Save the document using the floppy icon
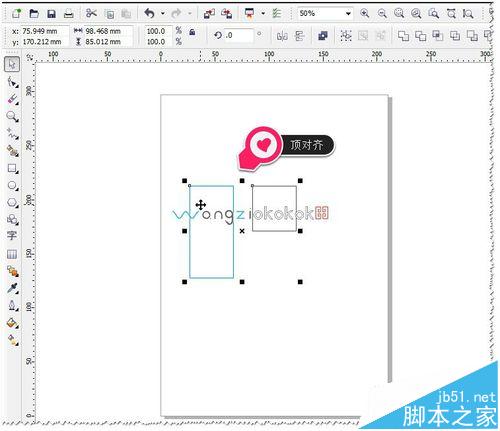The height and width of the screenshot is (431, 500). pos(51,14)
